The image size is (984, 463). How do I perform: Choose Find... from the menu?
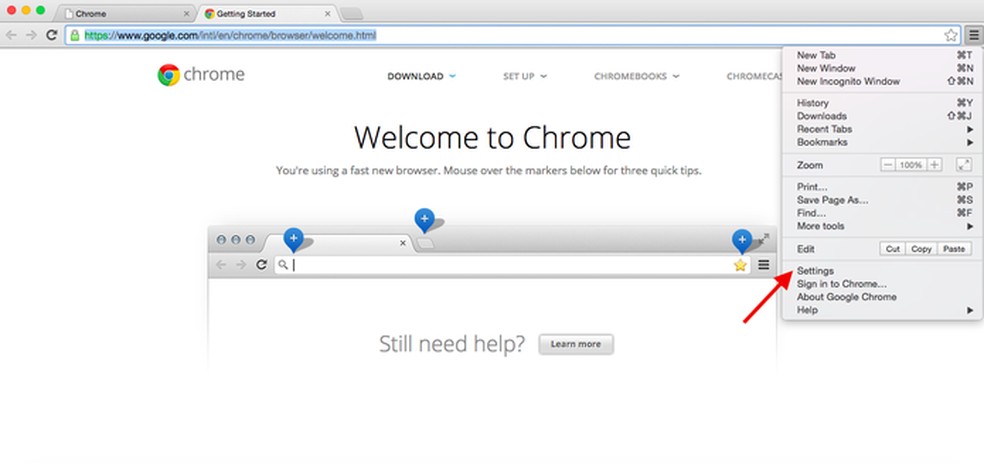882,213
